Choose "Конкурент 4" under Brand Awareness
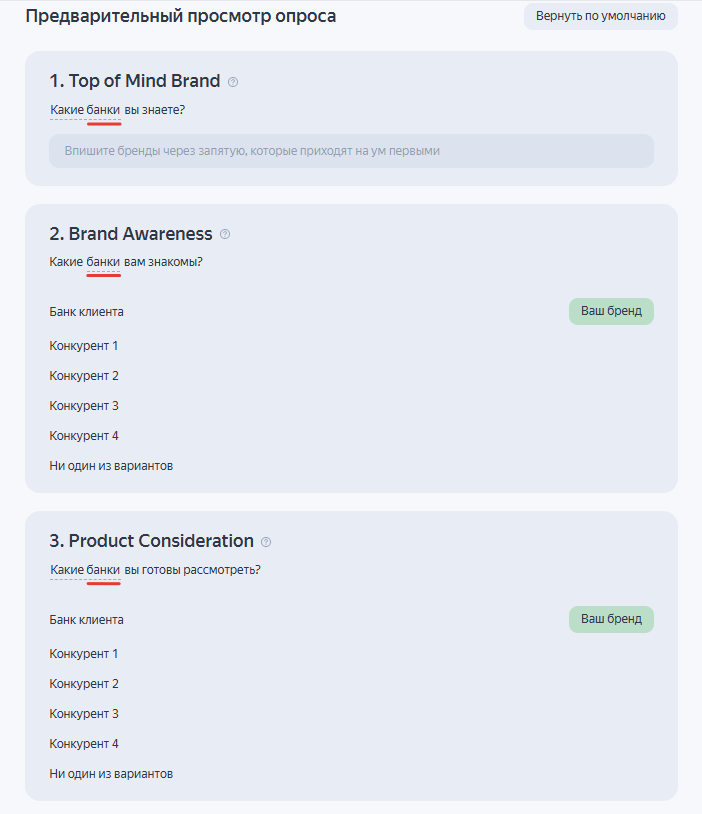This screenshot has height=814, width=702. coord(84,436)
